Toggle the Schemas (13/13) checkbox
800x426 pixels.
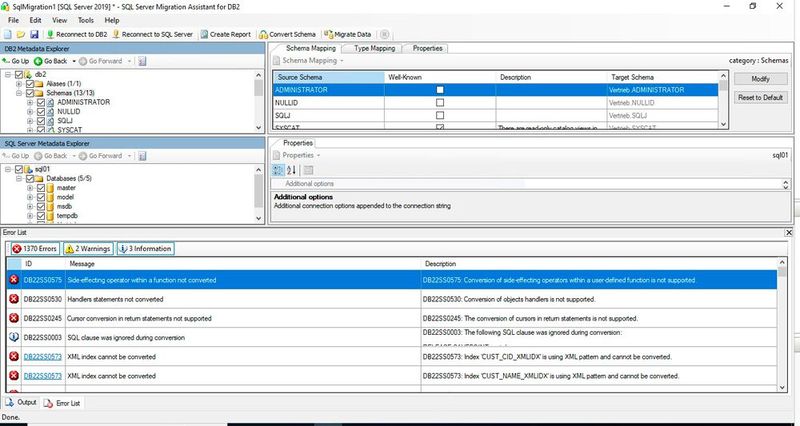pyautogui.click(x=30, y=93)
